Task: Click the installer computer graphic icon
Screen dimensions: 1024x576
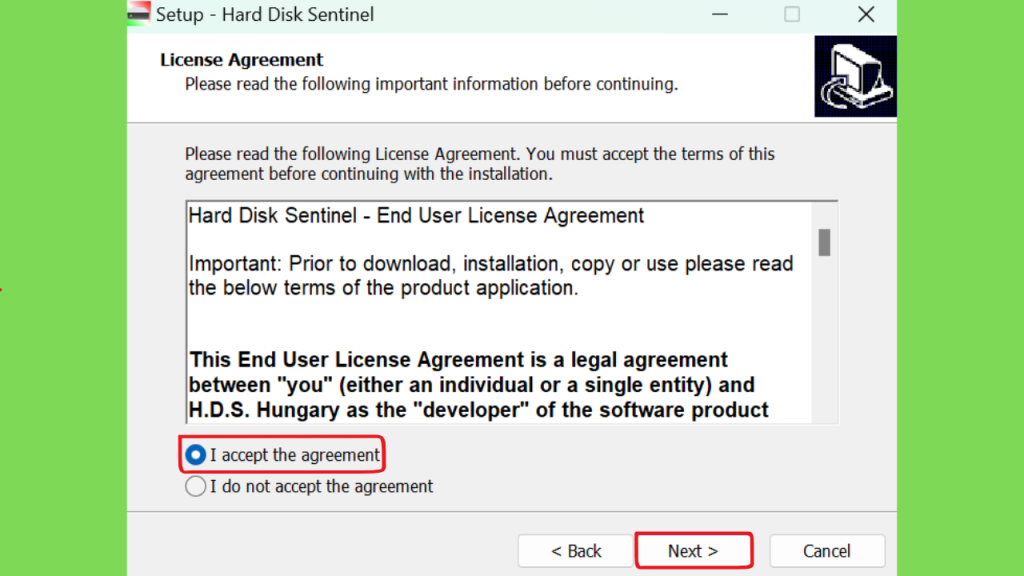Action: (x=855, y=76)
